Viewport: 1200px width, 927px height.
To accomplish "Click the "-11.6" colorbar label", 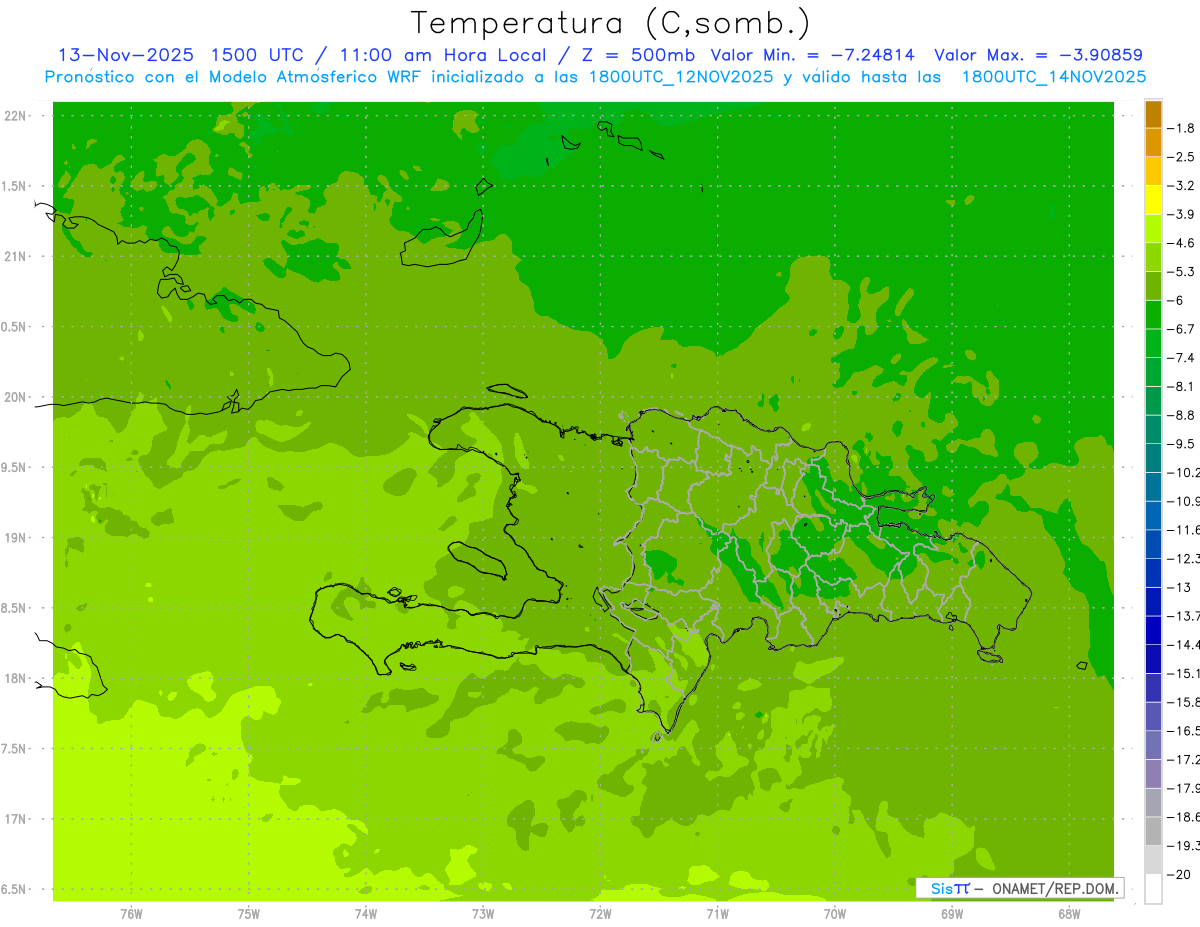I will pyautogui.click(x=1183, y=530).
